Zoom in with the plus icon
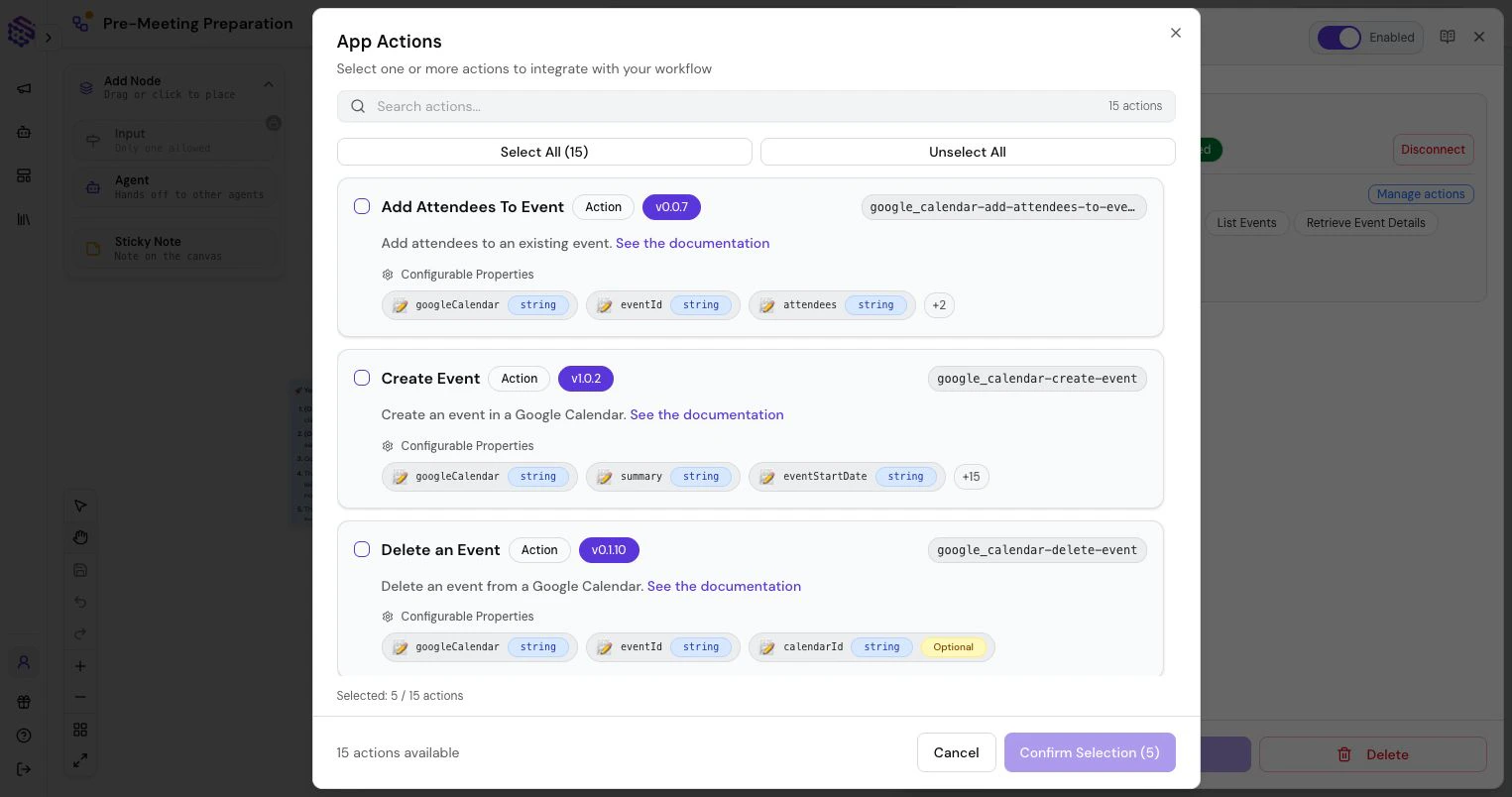 pyautogui.click(x=80, y=666)
